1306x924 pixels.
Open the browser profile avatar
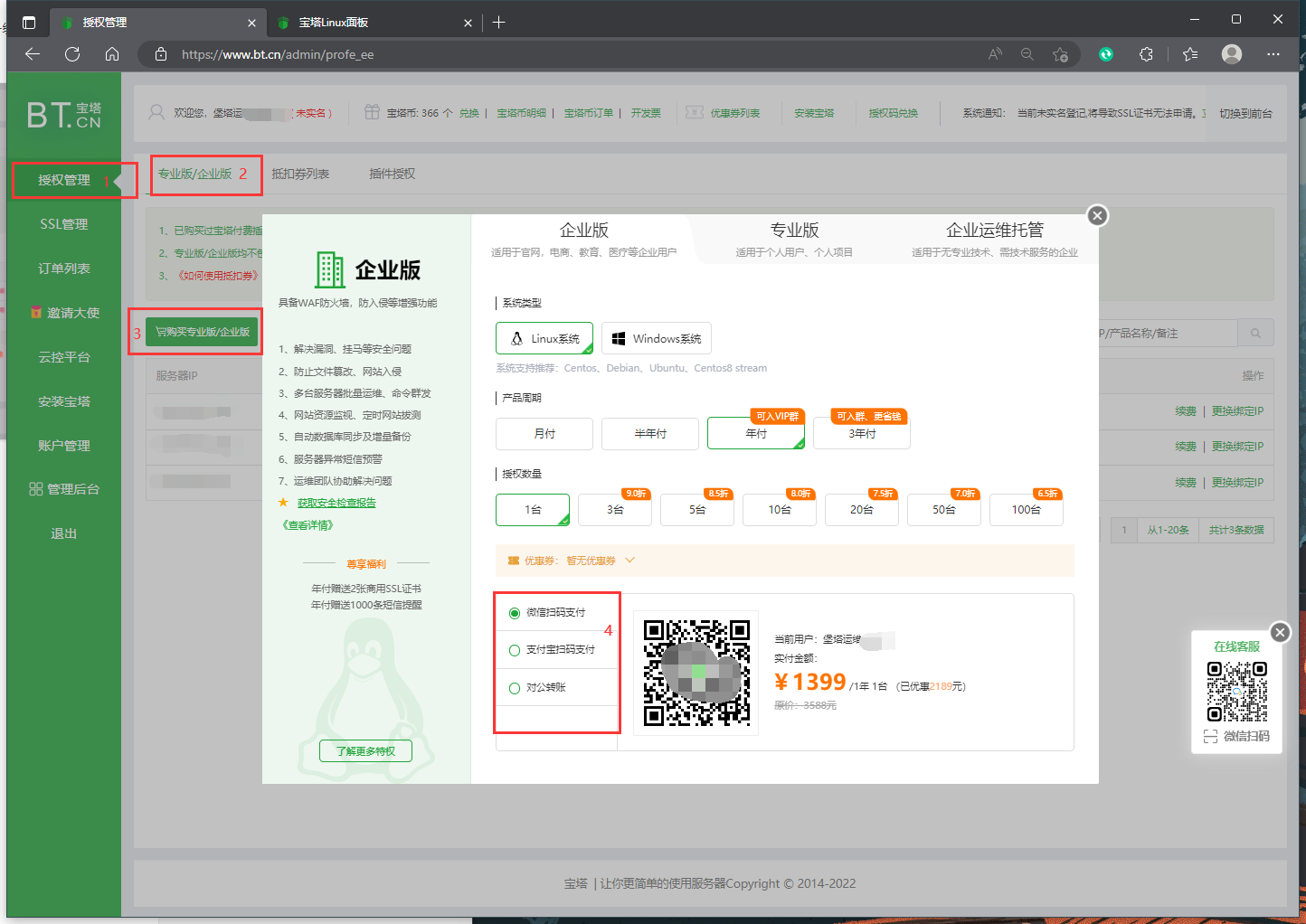[1232, 54]
